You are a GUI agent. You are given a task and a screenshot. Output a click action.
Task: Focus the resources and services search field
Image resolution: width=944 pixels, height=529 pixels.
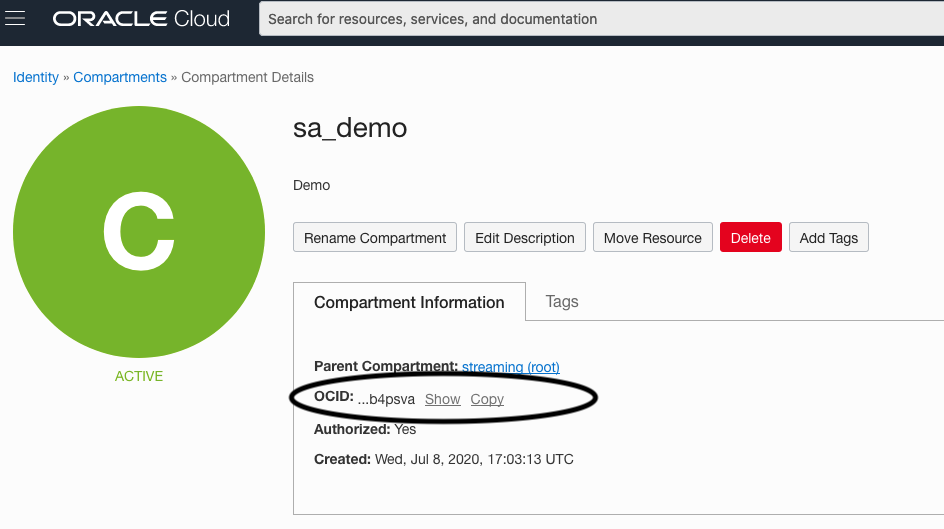tap(600, 19)
